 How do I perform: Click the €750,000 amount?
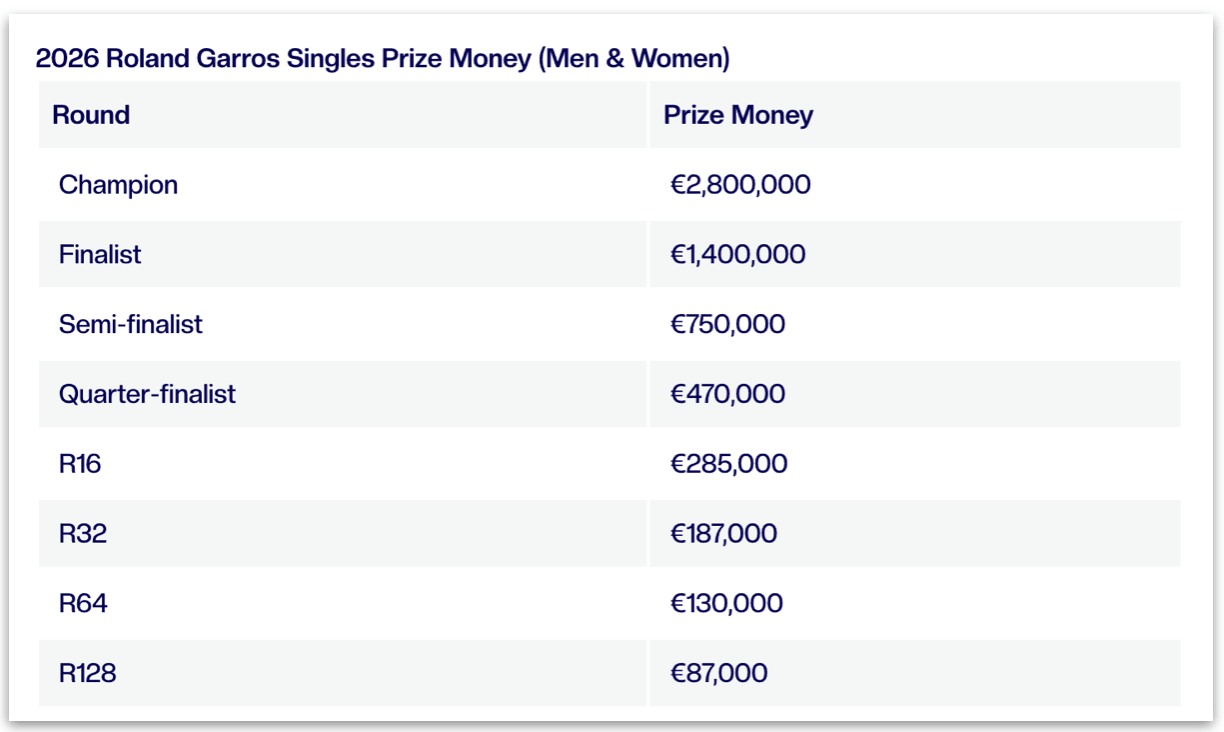click(728, 324)
